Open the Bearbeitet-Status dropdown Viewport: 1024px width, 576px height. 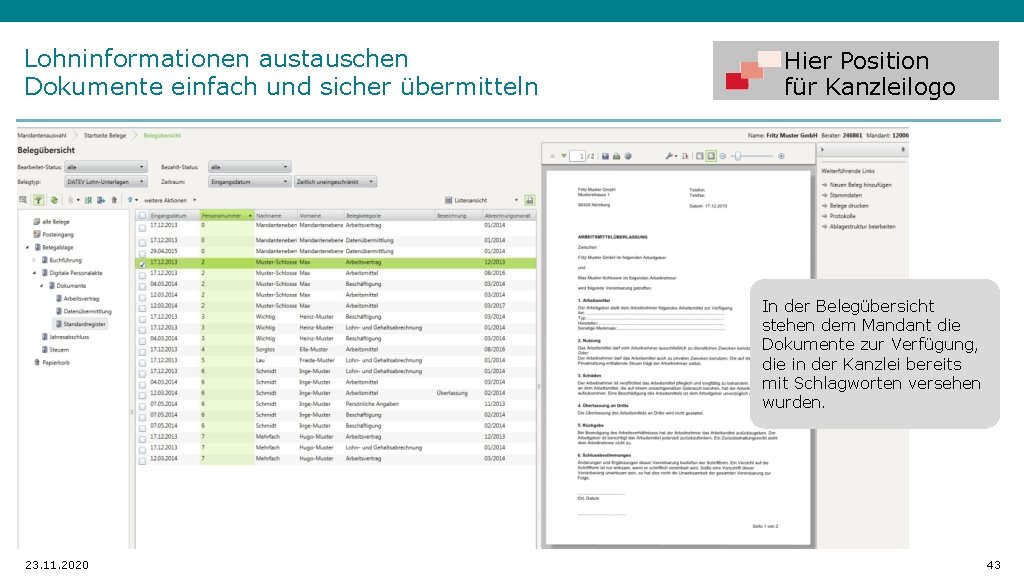105,167
